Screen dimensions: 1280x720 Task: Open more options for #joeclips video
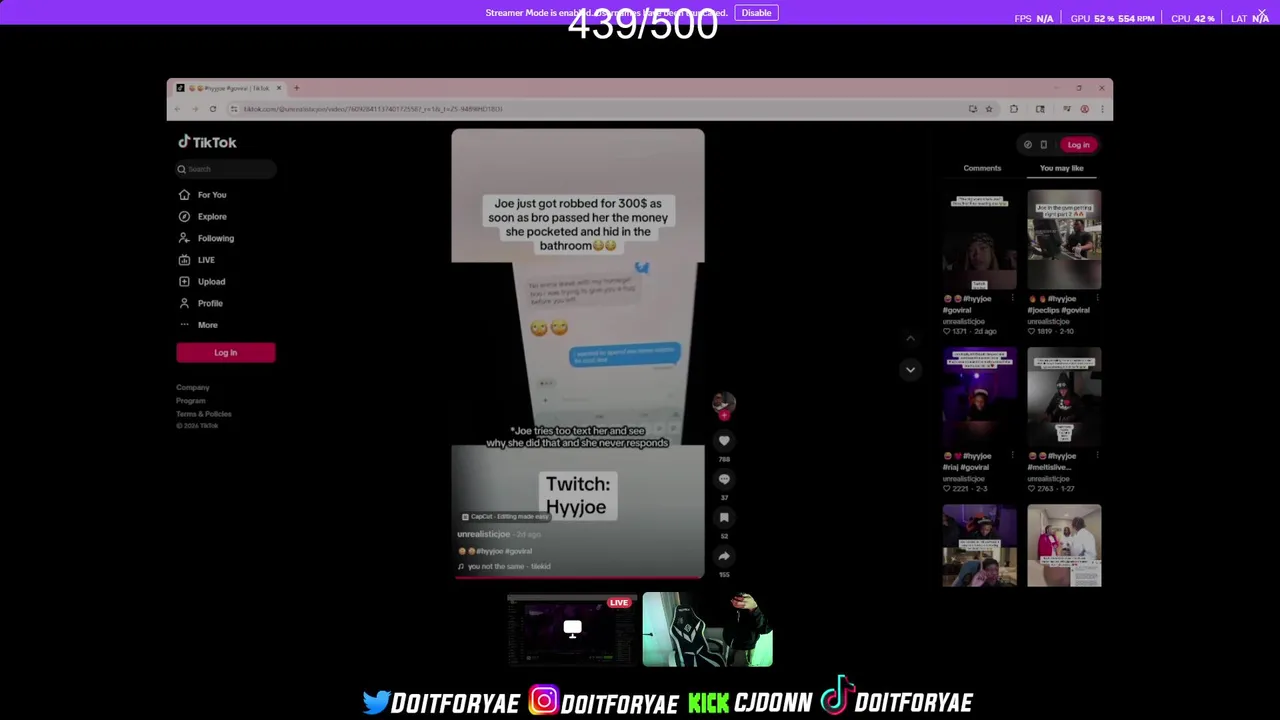pyautogui.click(x=1097, y=299)
